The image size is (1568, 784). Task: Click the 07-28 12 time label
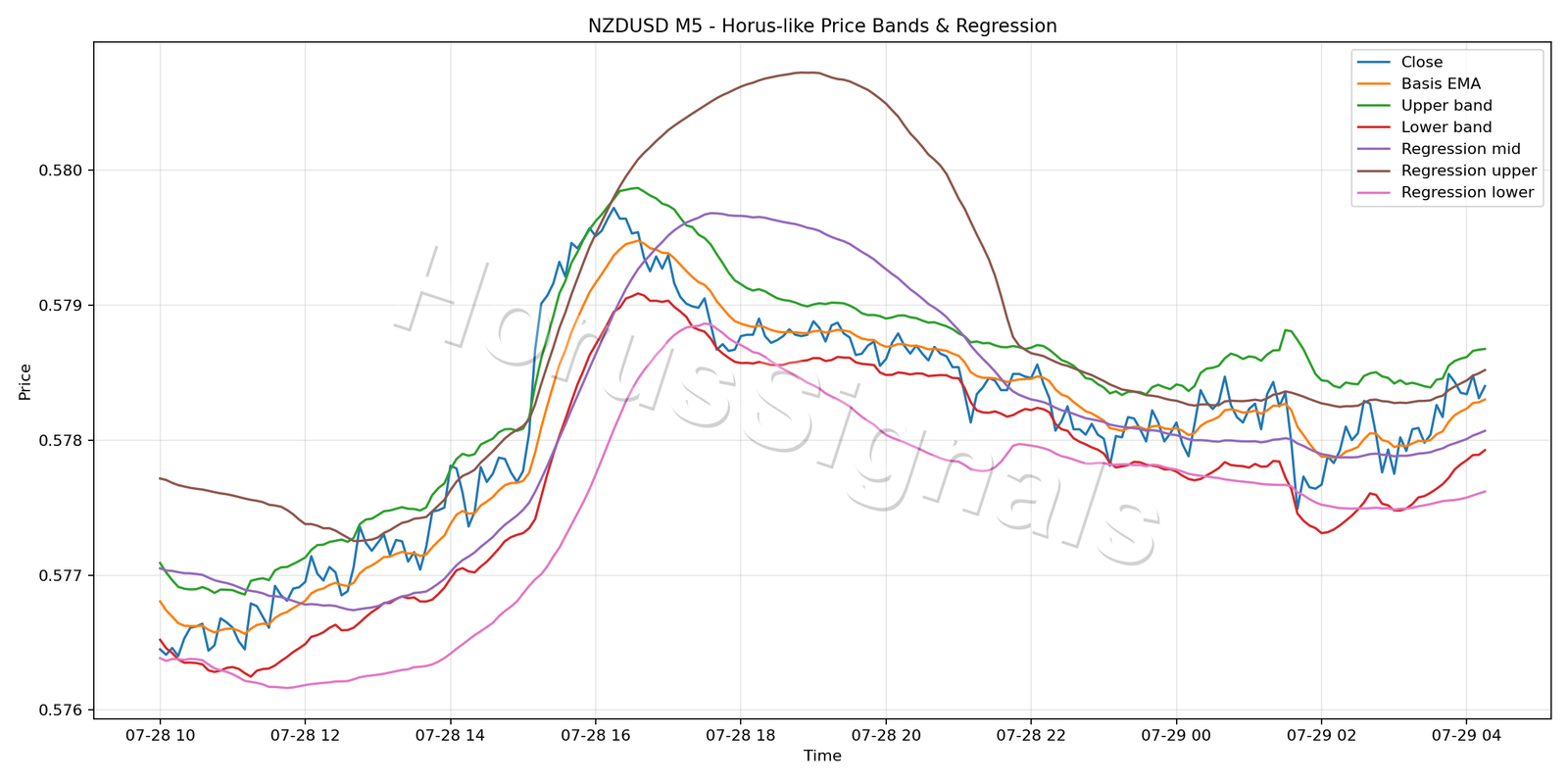pyautogui.click(x=305, y=734)
